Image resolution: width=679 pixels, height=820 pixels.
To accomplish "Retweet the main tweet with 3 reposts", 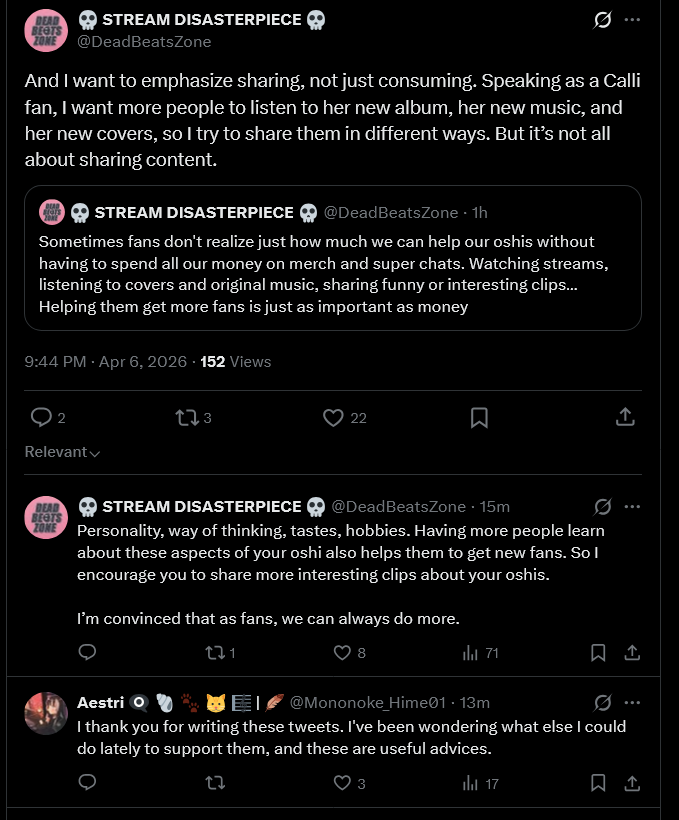I will (x=193, y=417).
